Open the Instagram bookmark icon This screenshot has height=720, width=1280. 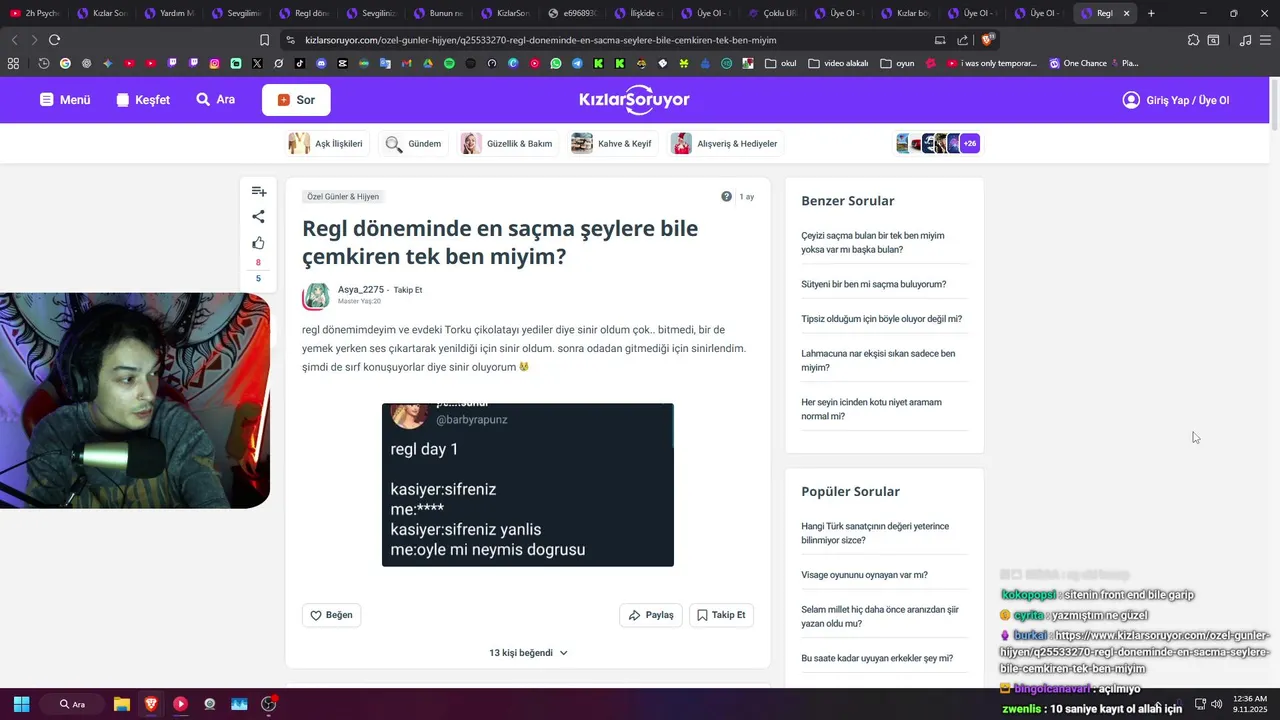tap(214, 63)
